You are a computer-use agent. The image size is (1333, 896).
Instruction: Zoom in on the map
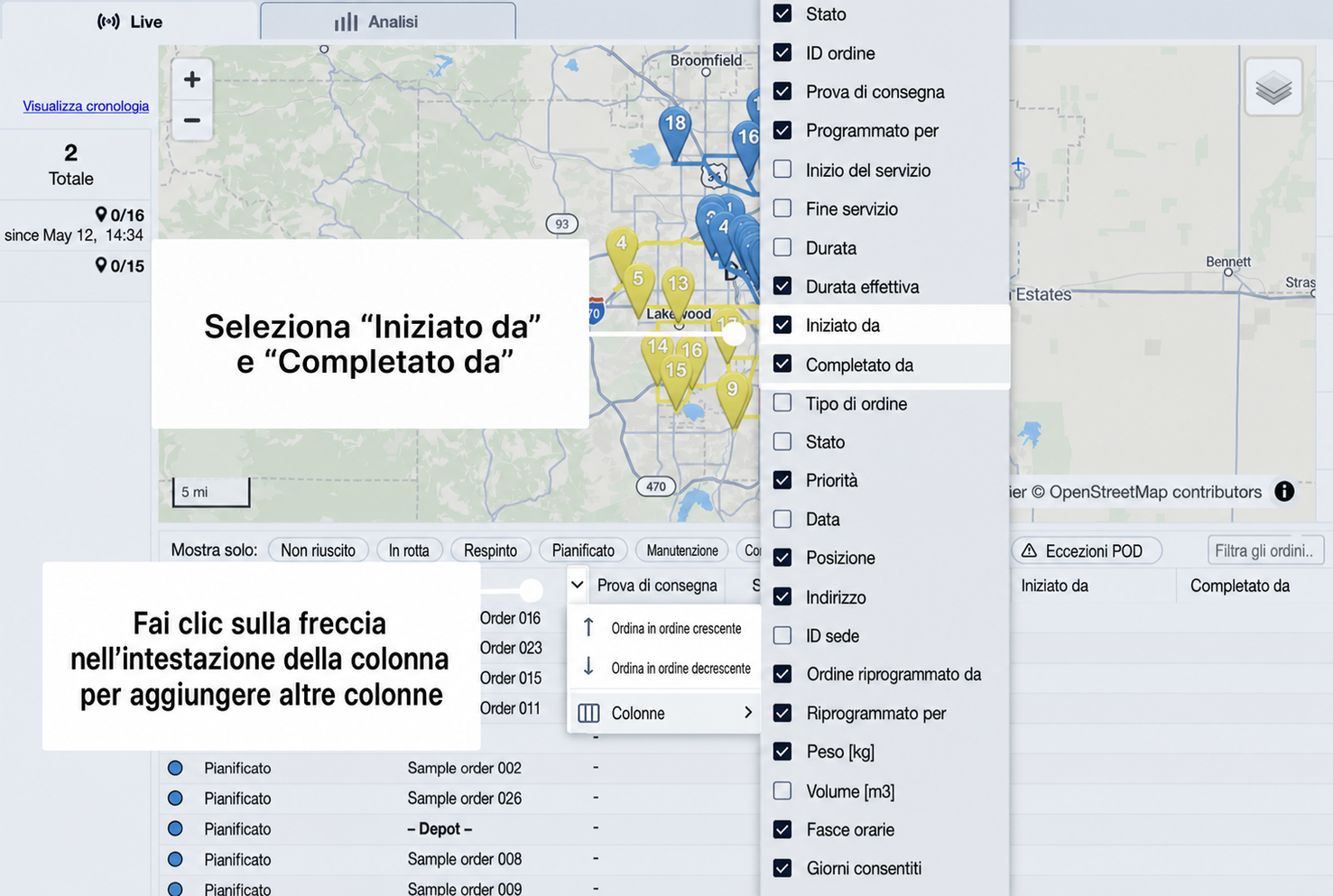coord(192,79)
